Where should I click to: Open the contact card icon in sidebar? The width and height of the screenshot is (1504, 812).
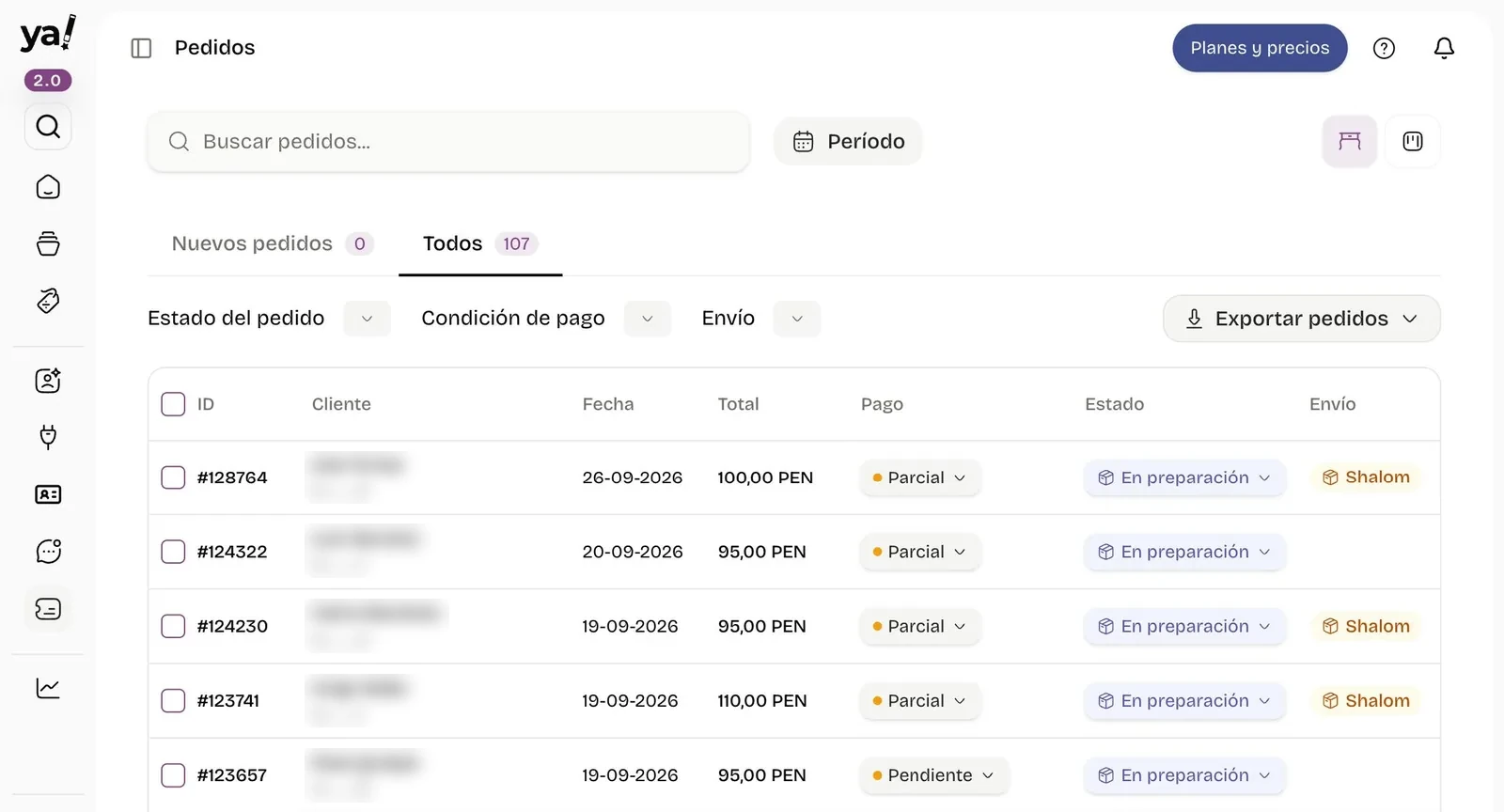[x=48, y=494]
